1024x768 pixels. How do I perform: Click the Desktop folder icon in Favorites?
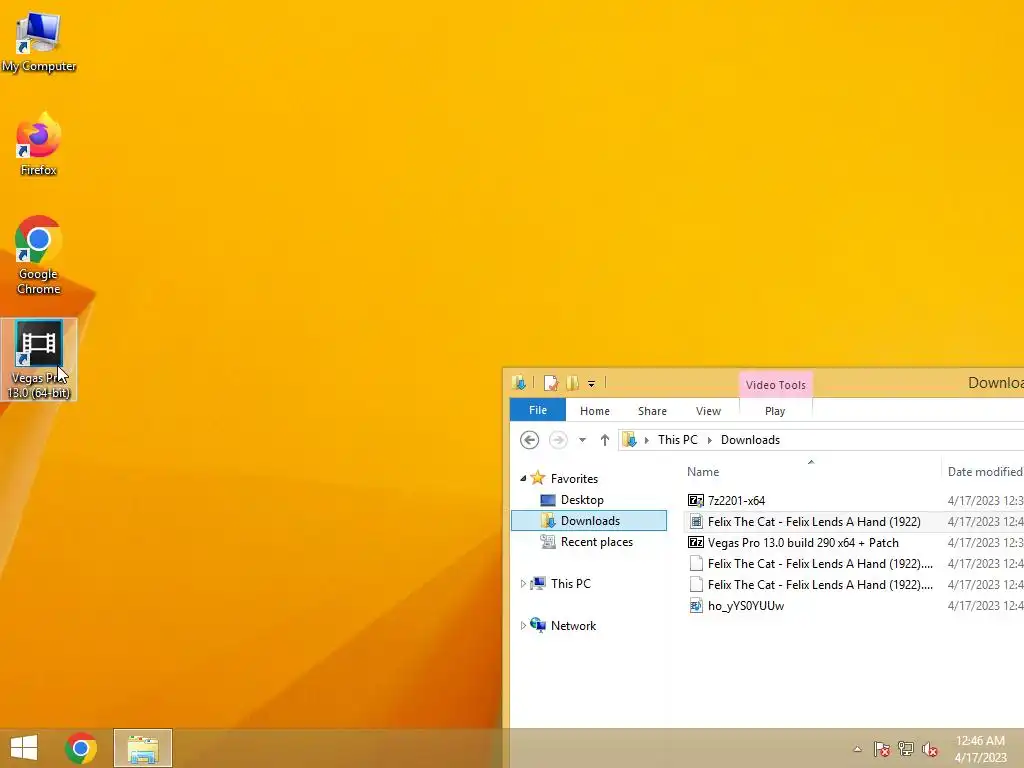pyautogui.click(x=548, y=500)
